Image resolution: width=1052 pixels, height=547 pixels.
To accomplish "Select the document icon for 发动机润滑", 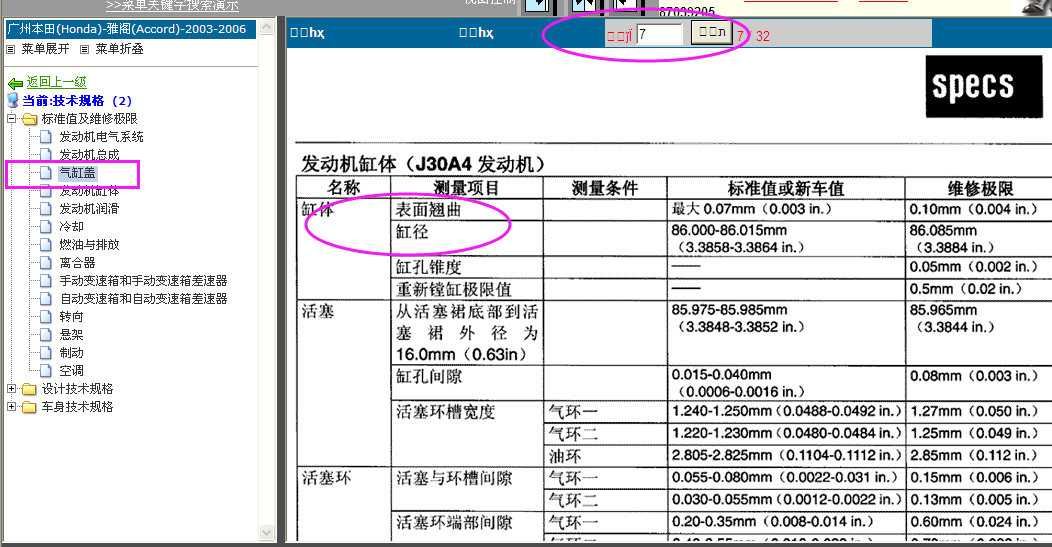I will click(46, 209).
